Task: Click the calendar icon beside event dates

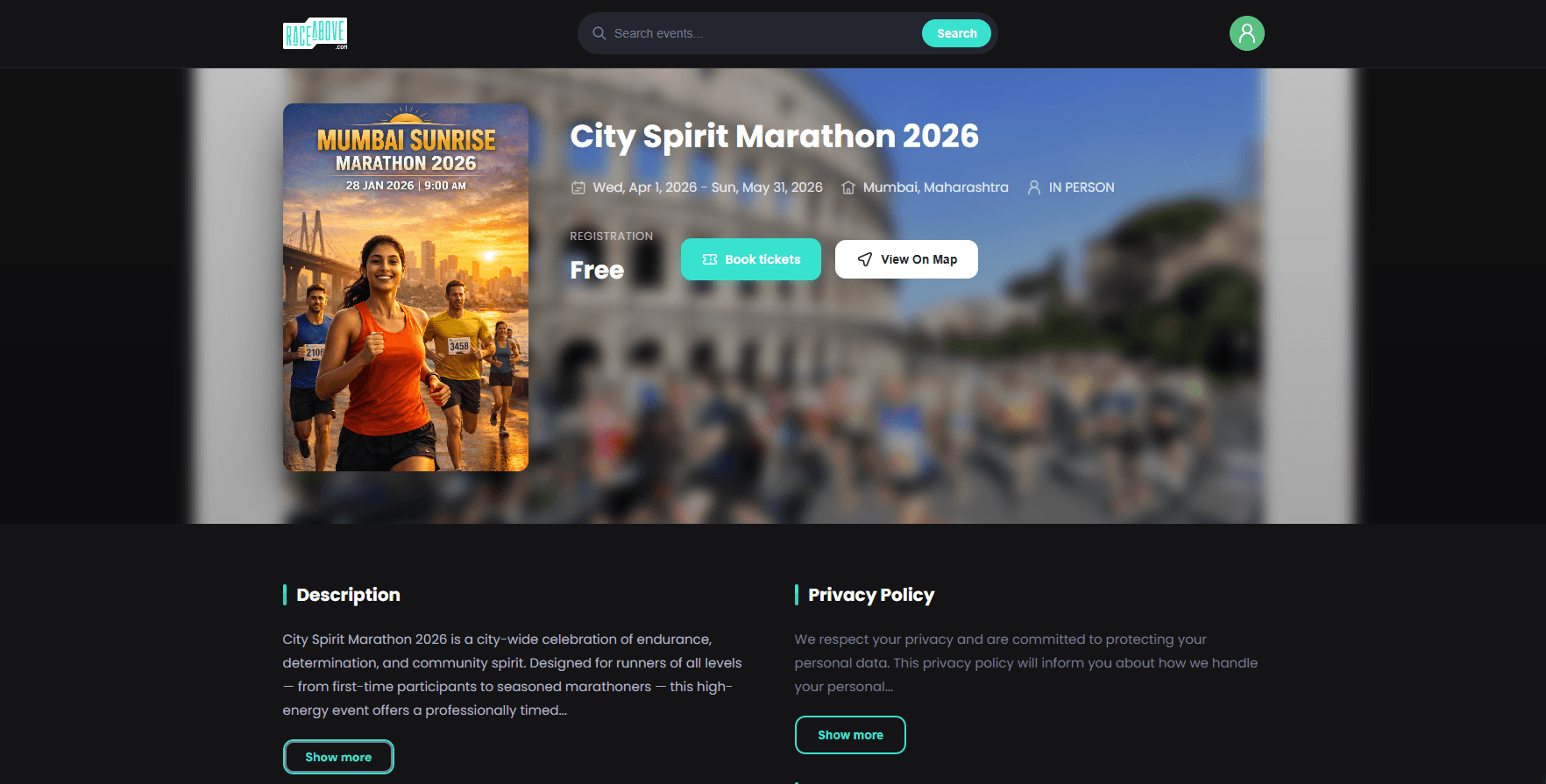Action: (578, 187)
